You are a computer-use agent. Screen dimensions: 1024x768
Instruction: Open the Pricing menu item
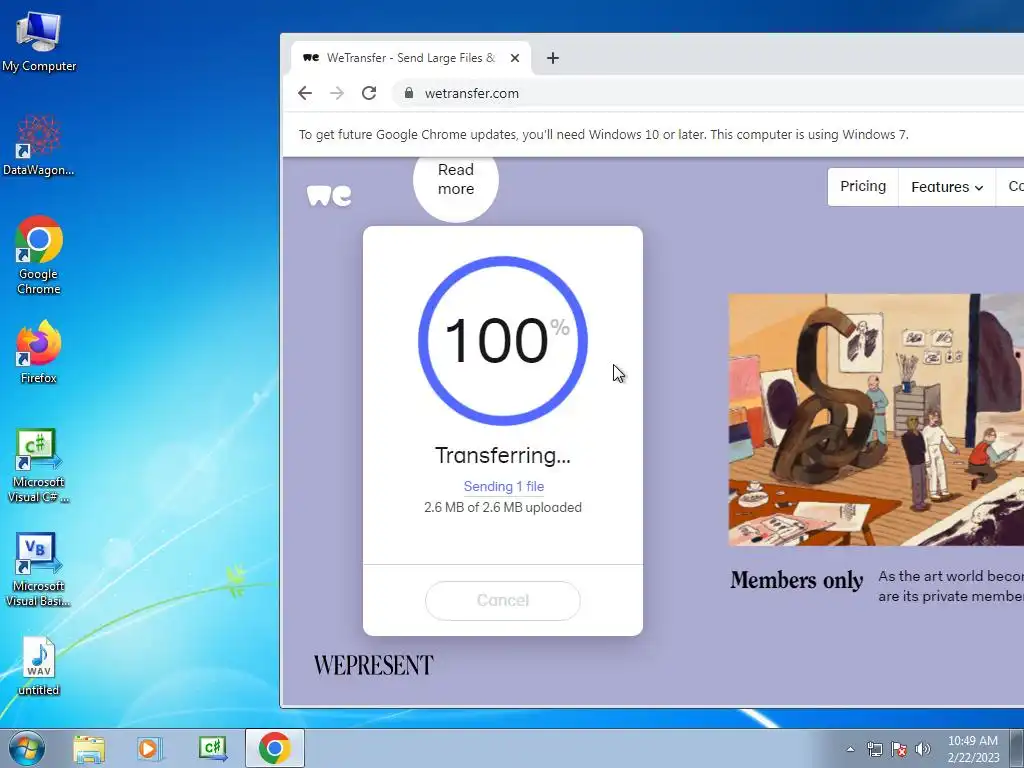coord(863,187)
